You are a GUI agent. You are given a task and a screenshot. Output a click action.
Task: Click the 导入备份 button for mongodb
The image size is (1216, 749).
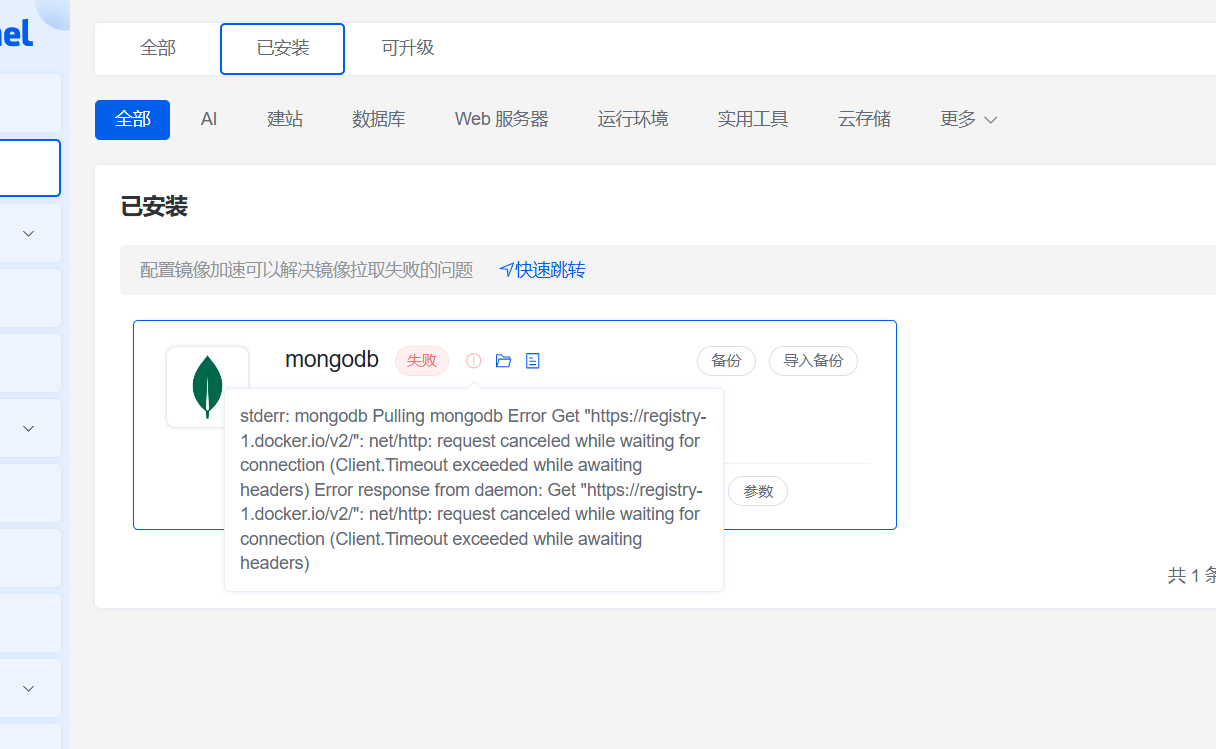(813, 361)
